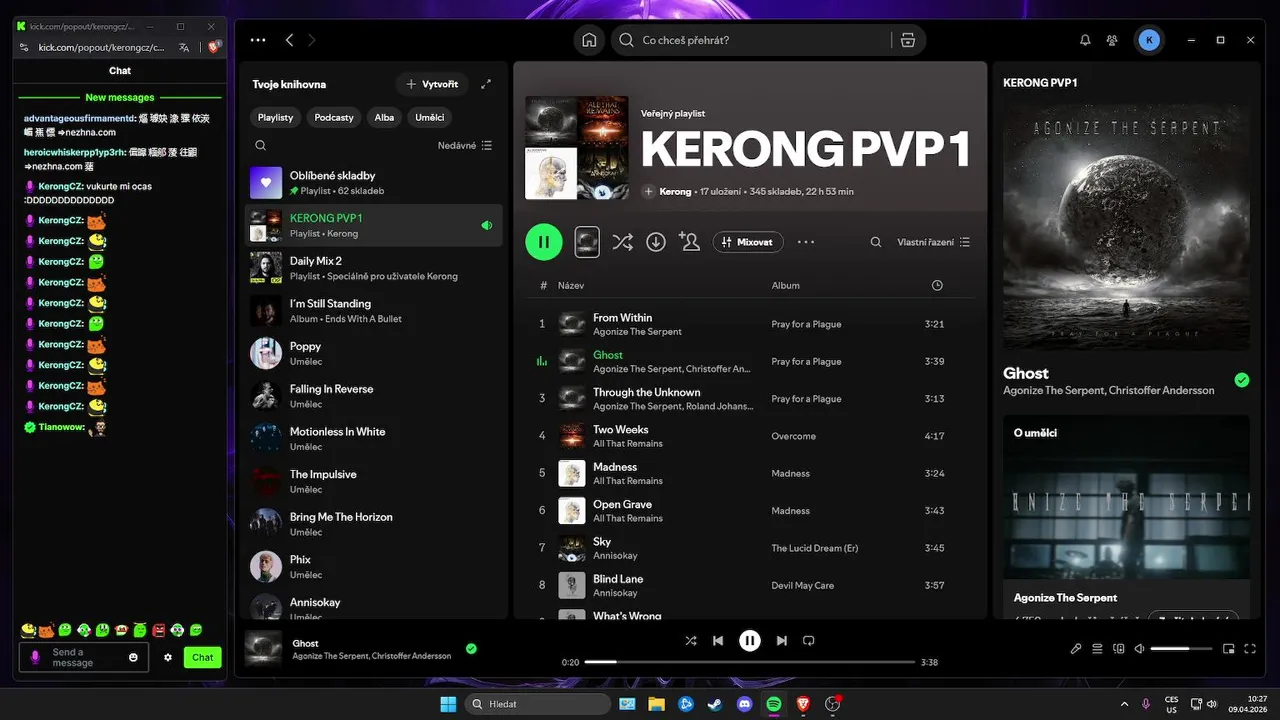Pause playback in bottom player bar

(x=750, y=640)
